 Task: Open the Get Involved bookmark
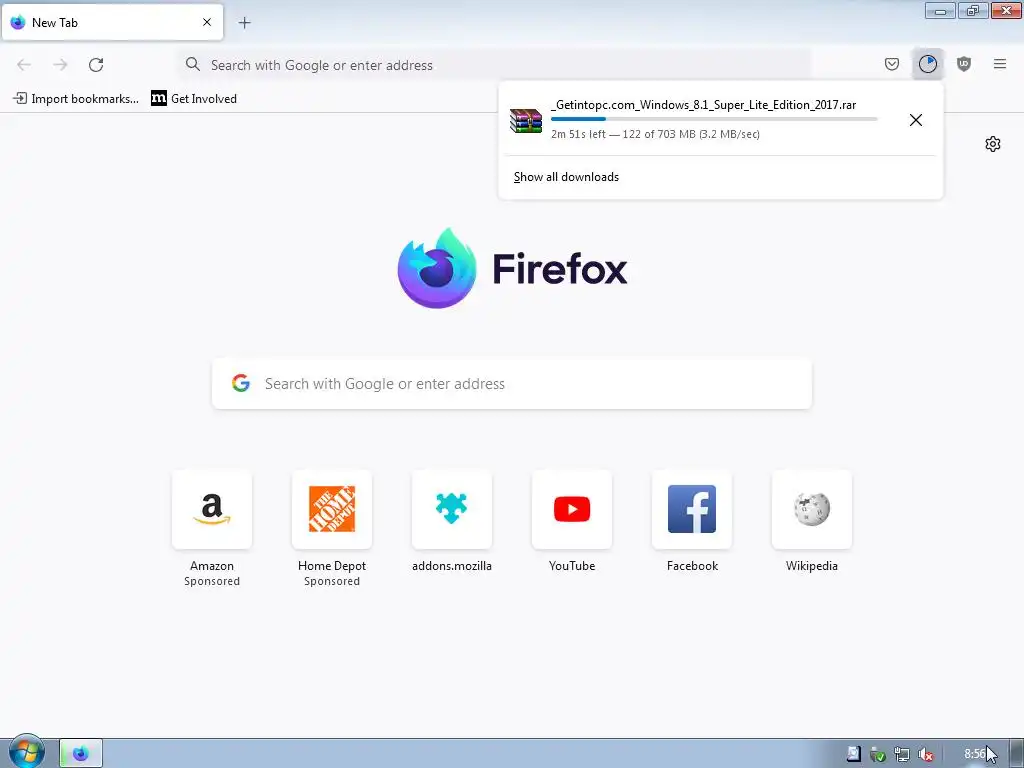(194, 99)
